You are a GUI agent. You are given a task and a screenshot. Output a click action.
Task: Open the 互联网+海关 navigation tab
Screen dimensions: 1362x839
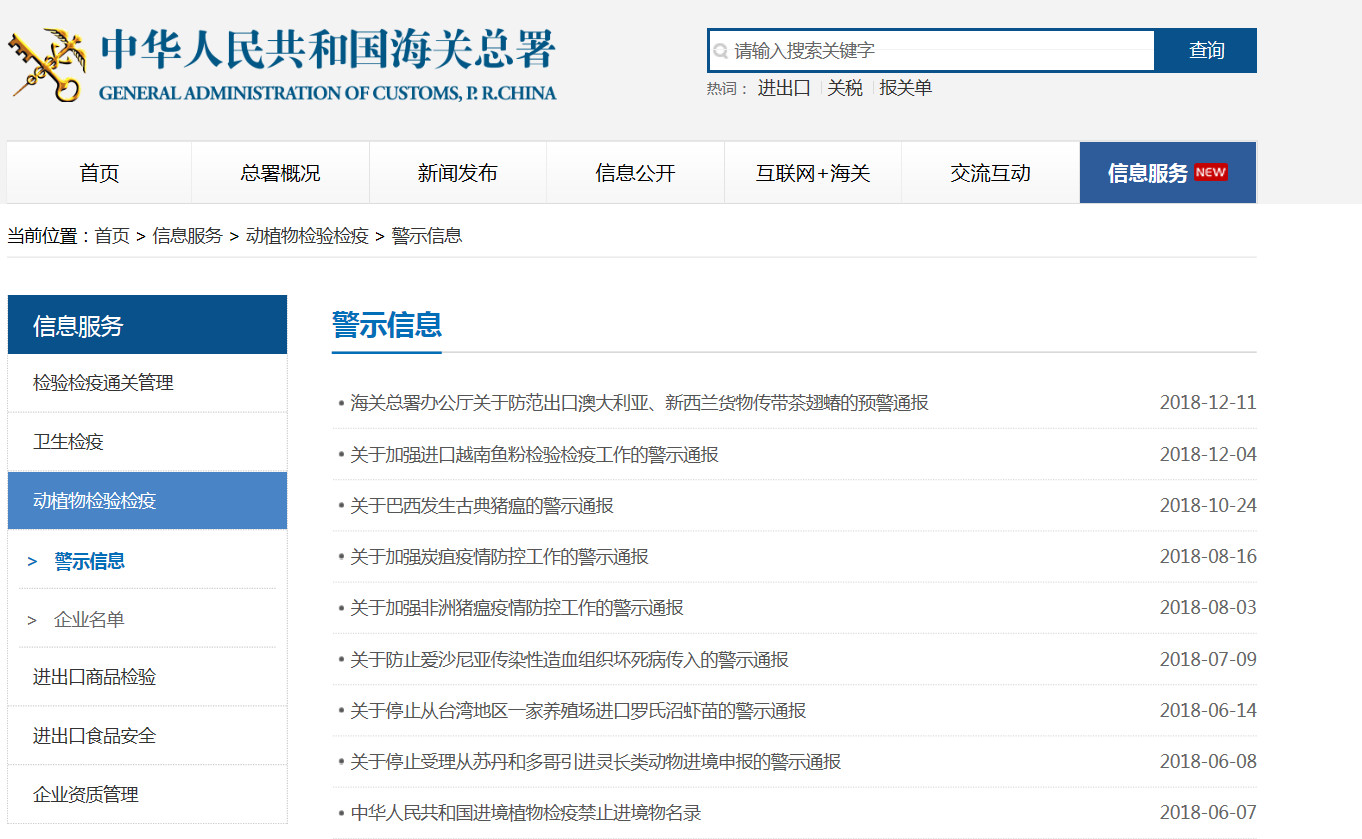click(x=812, y=173)
